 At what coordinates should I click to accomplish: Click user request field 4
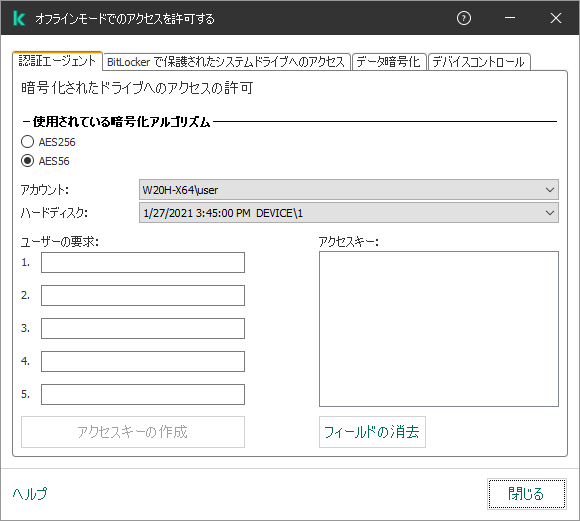(143, 361)
